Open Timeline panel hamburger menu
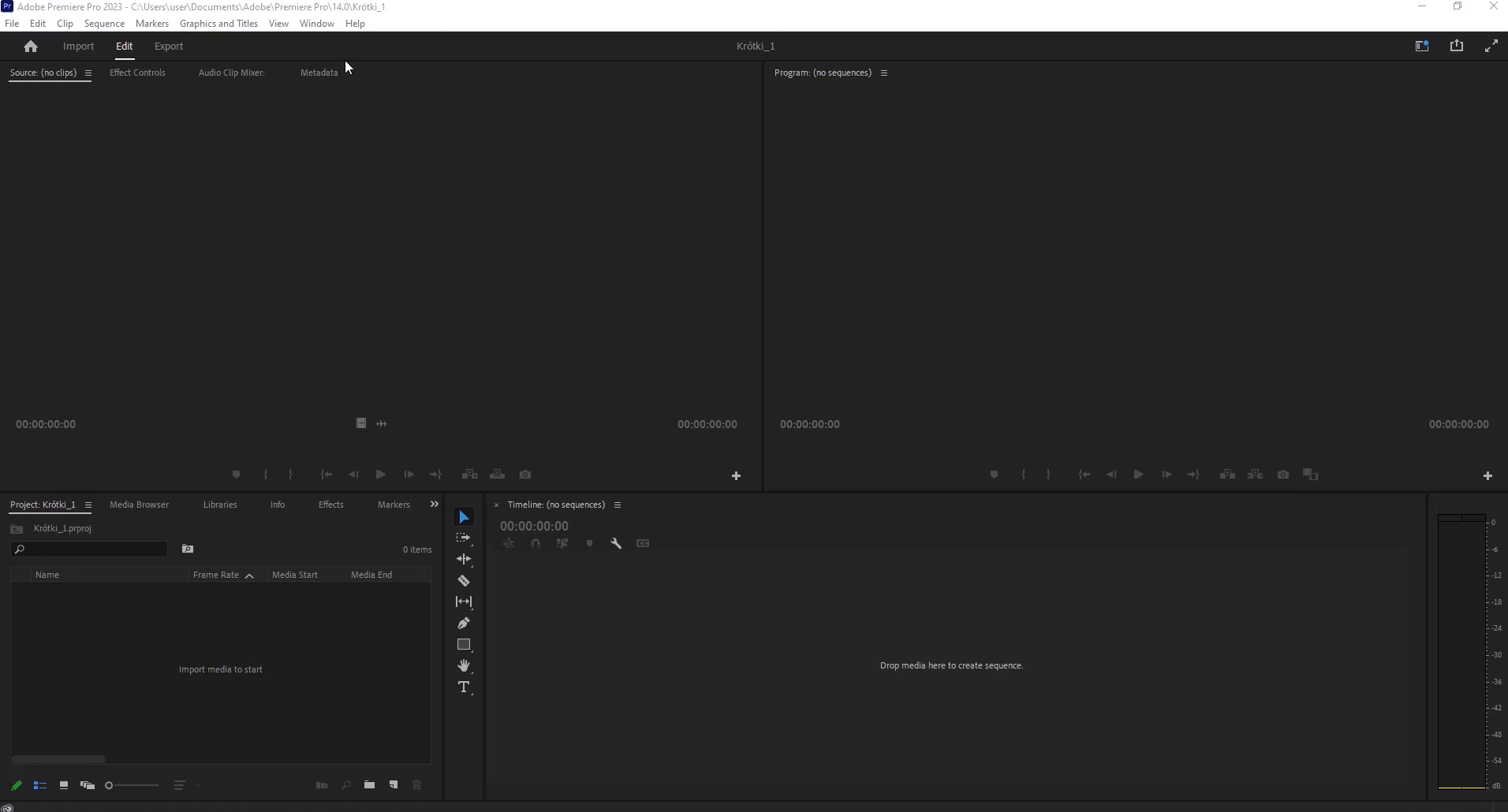 pos(618,505)
